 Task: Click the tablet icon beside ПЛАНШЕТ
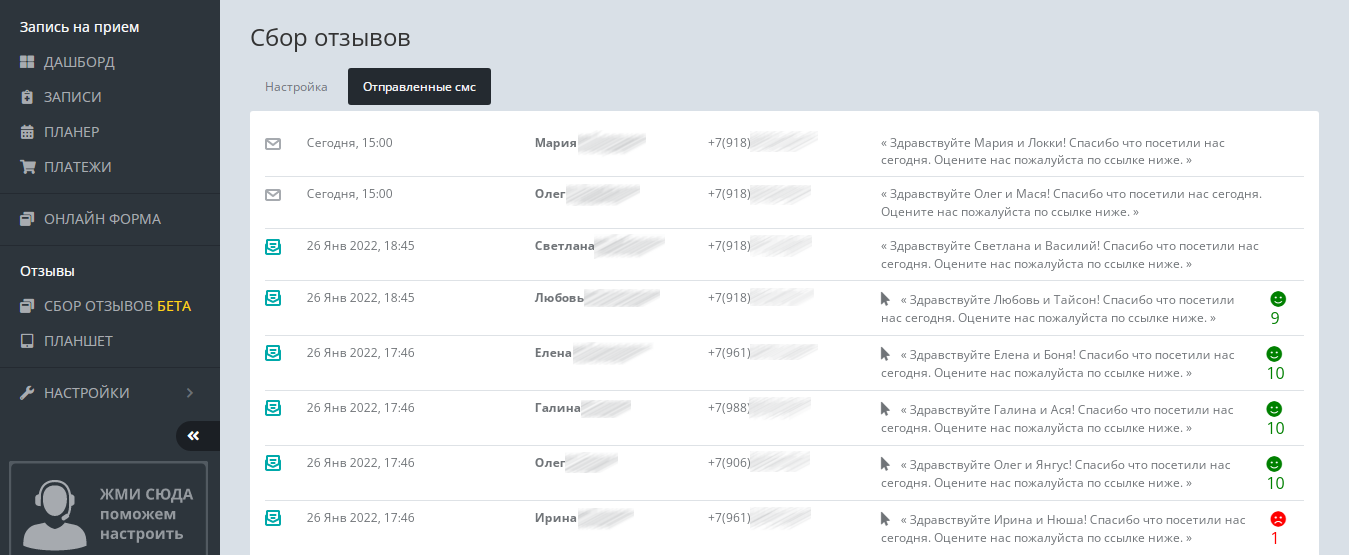pos(27,341)
